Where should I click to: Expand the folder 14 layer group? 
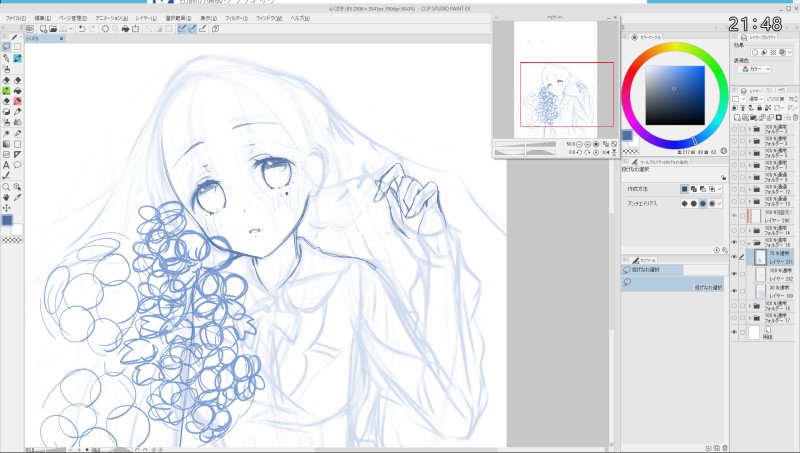[x=749, y=230]
